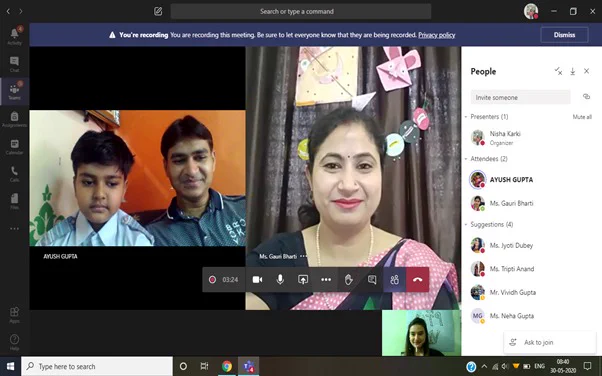
Task: Click the AYUSH GUPTA video feed
Action: 137,178
